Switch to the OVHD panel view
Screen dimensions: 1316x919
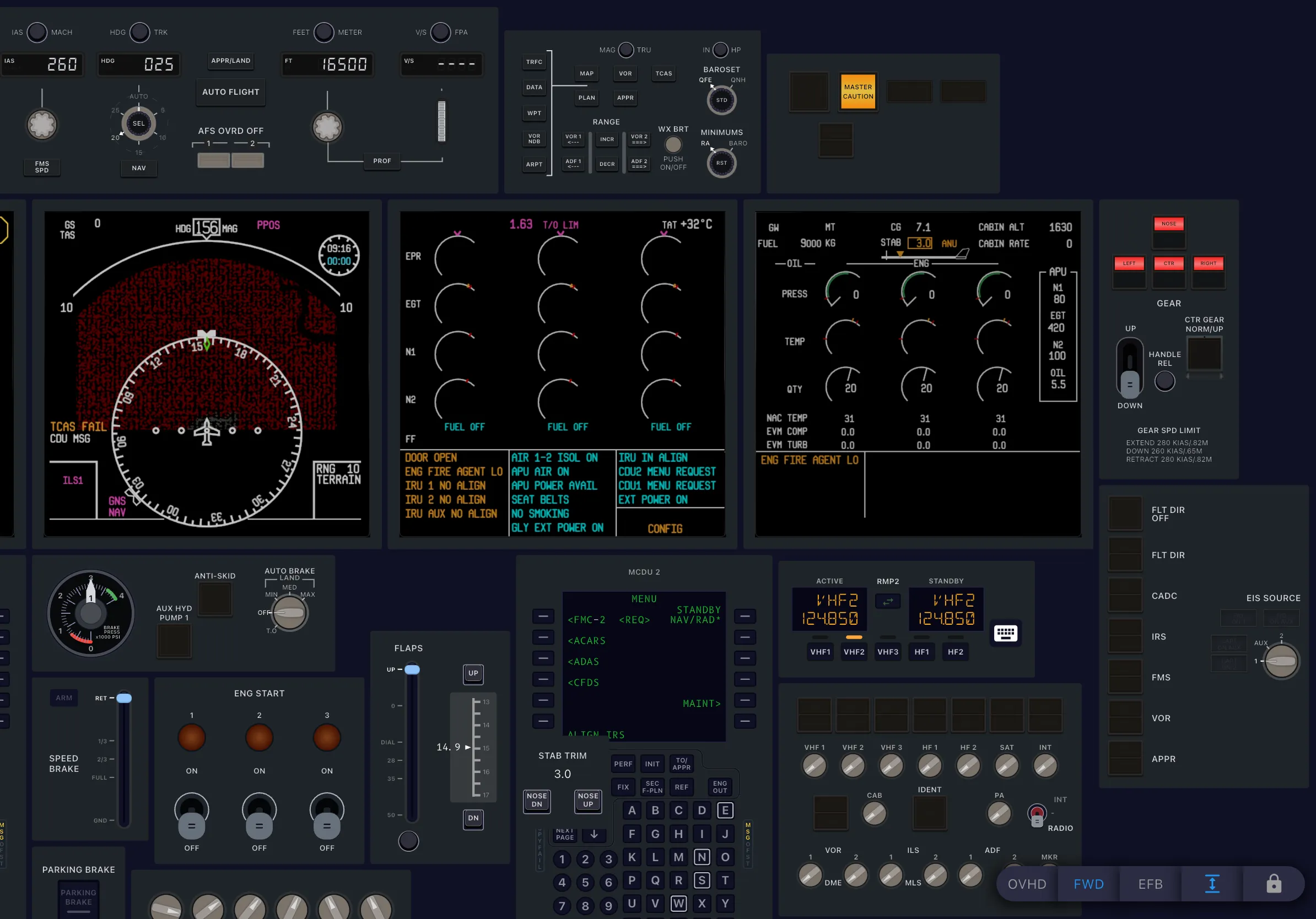(1027, 884)
